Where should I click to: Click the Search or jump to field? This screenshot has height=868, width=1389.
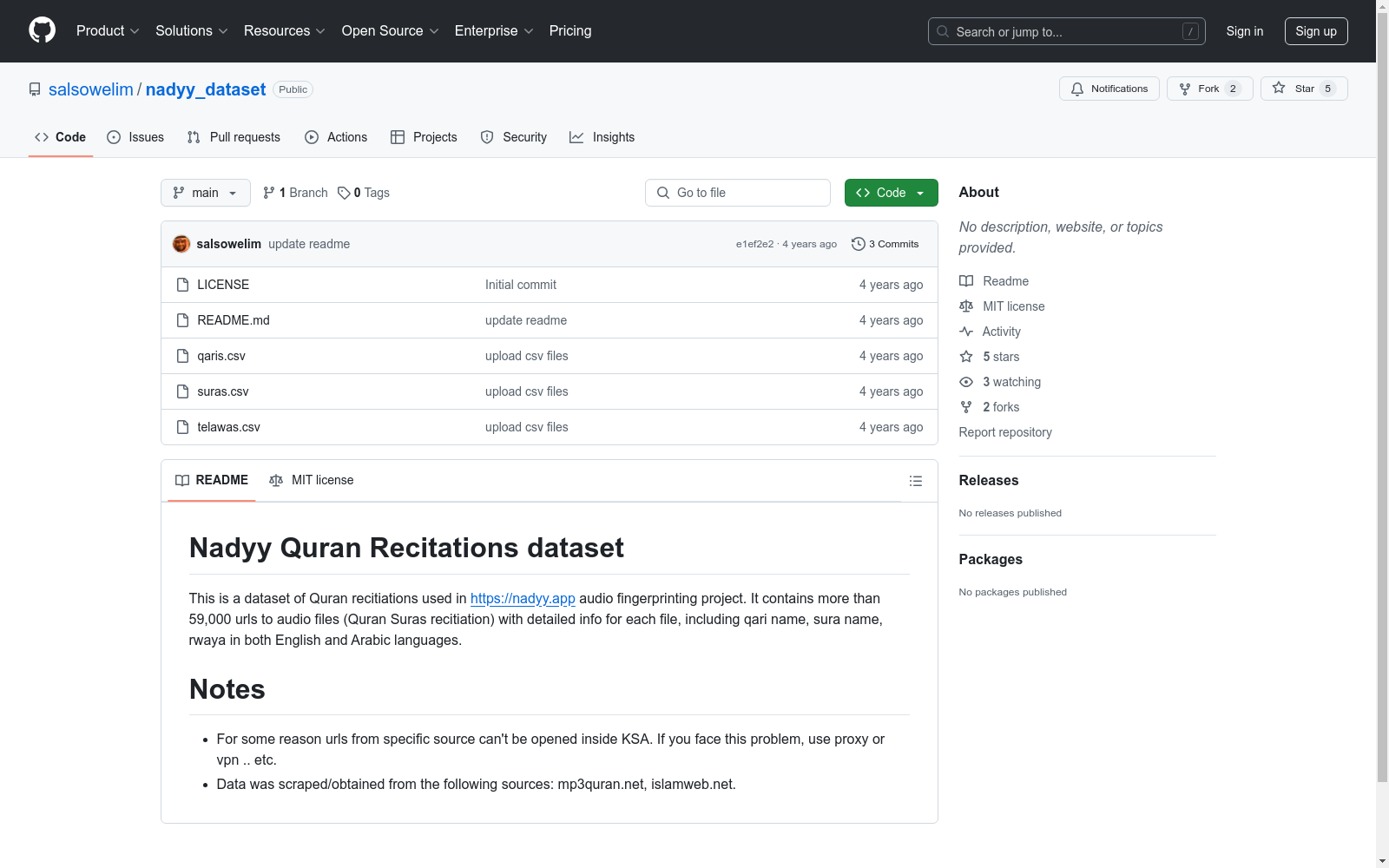pos(1067,31)
